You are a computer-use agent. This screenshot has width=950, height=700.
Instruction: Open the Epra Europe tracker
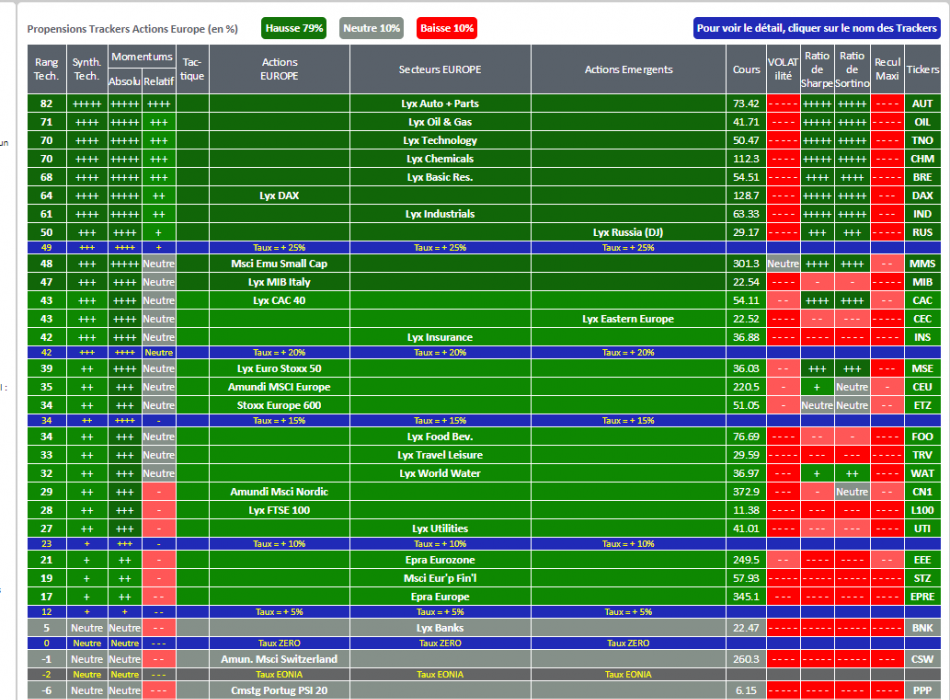coord(440,596)
